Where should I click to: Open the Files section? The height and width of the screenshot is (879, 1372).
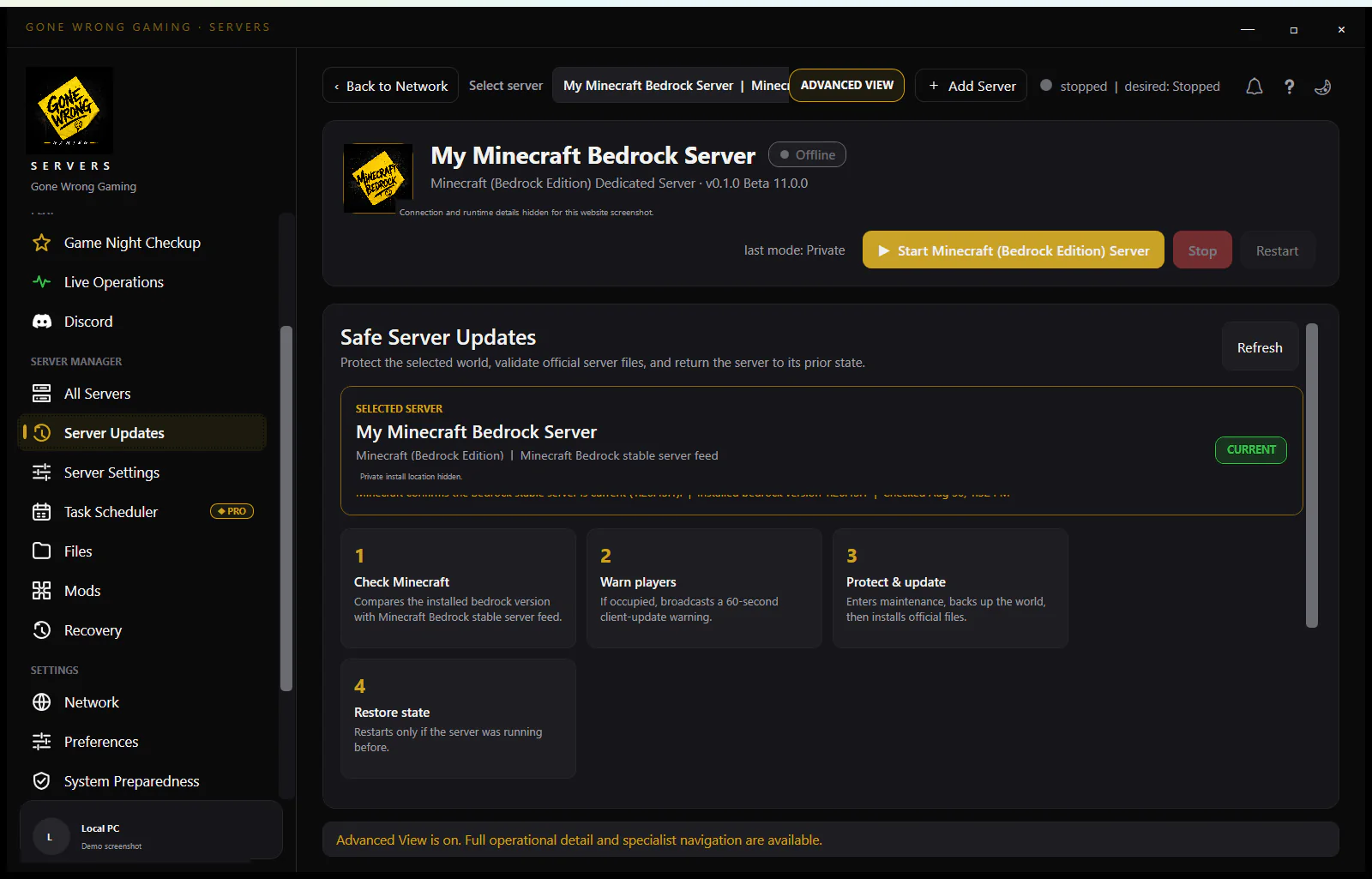coord(141,551)
